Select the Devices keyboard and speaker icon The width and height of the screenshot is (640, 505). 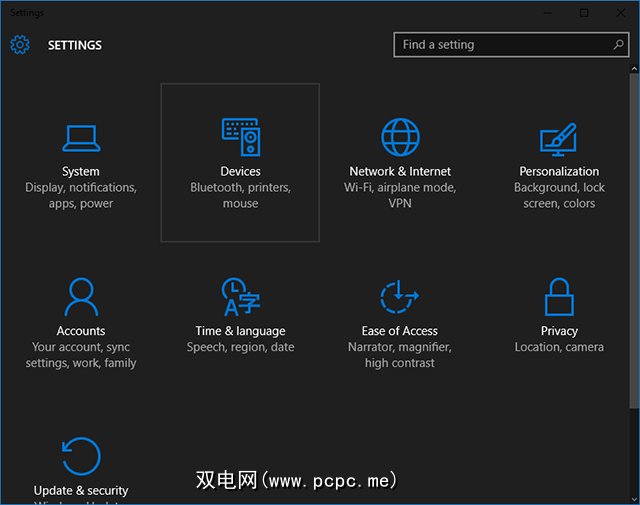[x=240, y=137]
